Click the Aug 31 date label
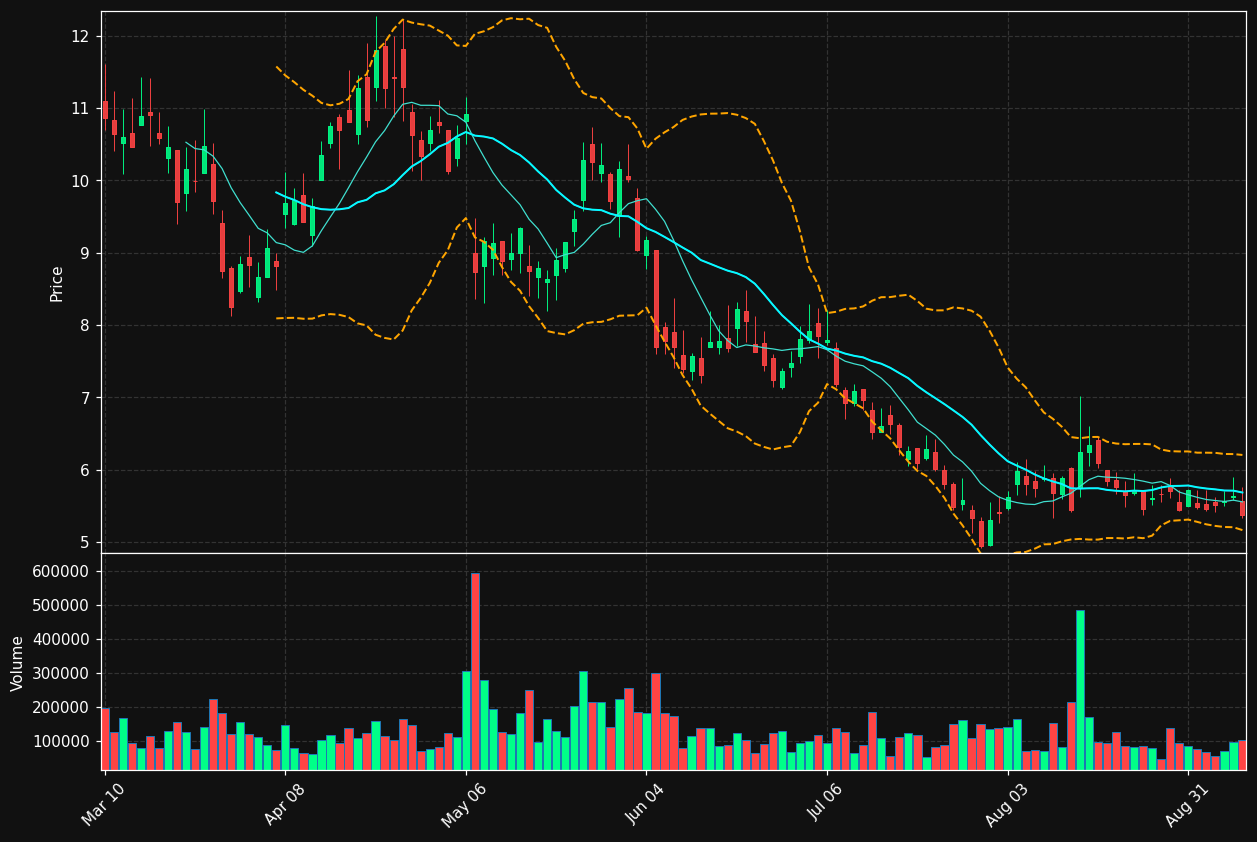The height and width of the screenshot is (842, 1257). click(x=1187, y=805)
